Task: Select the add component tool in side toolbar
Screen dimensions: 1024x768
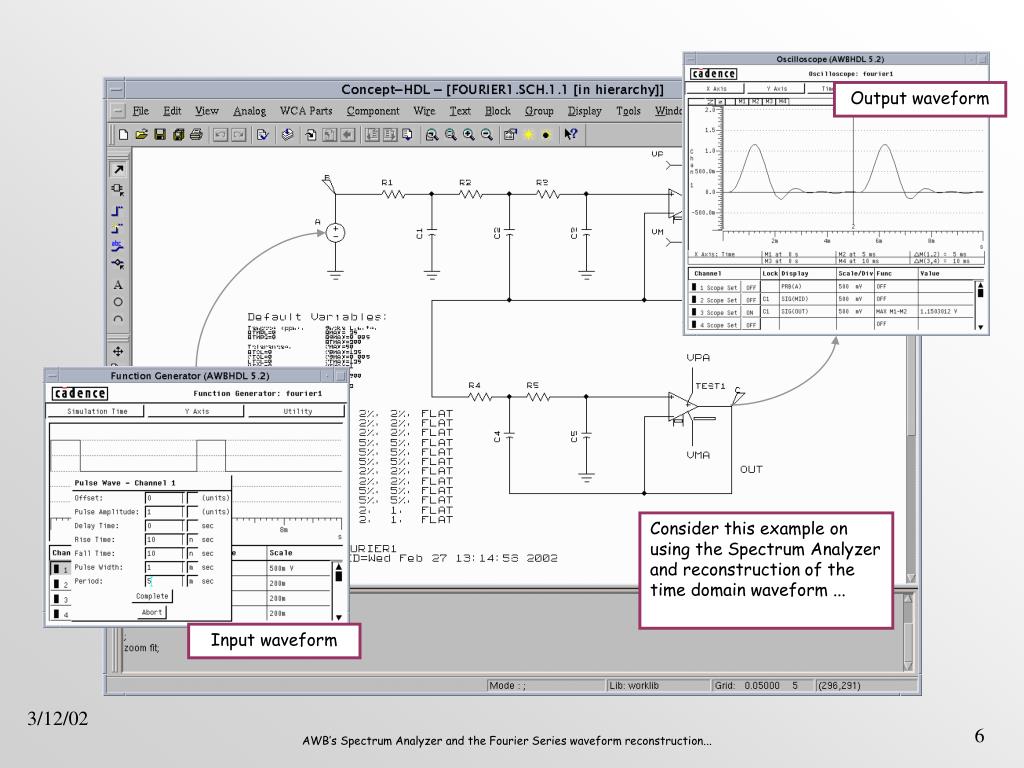Action: pos(118,189)
